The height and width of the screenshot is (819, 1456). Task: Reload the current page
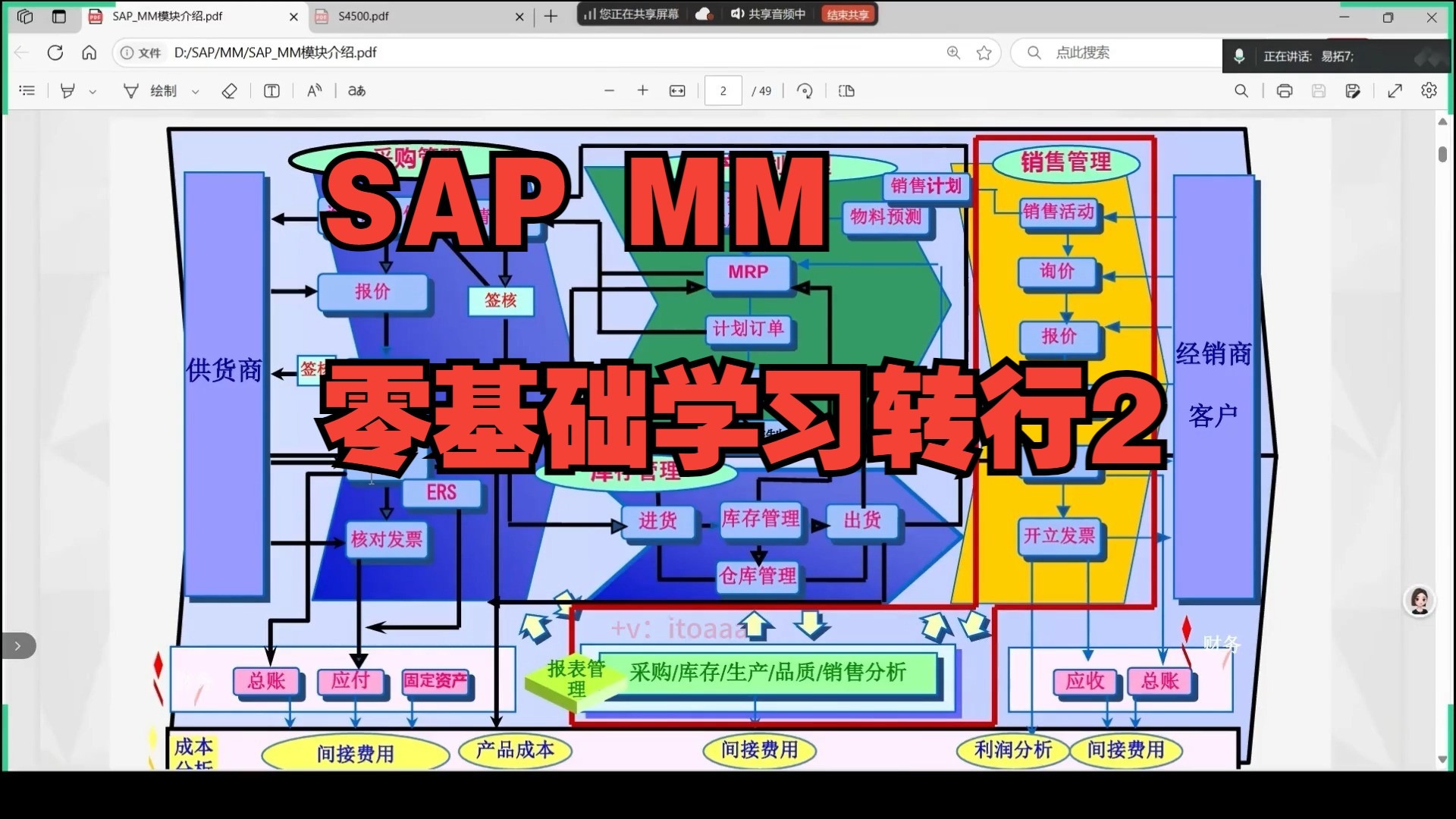[x=55, y=52]
